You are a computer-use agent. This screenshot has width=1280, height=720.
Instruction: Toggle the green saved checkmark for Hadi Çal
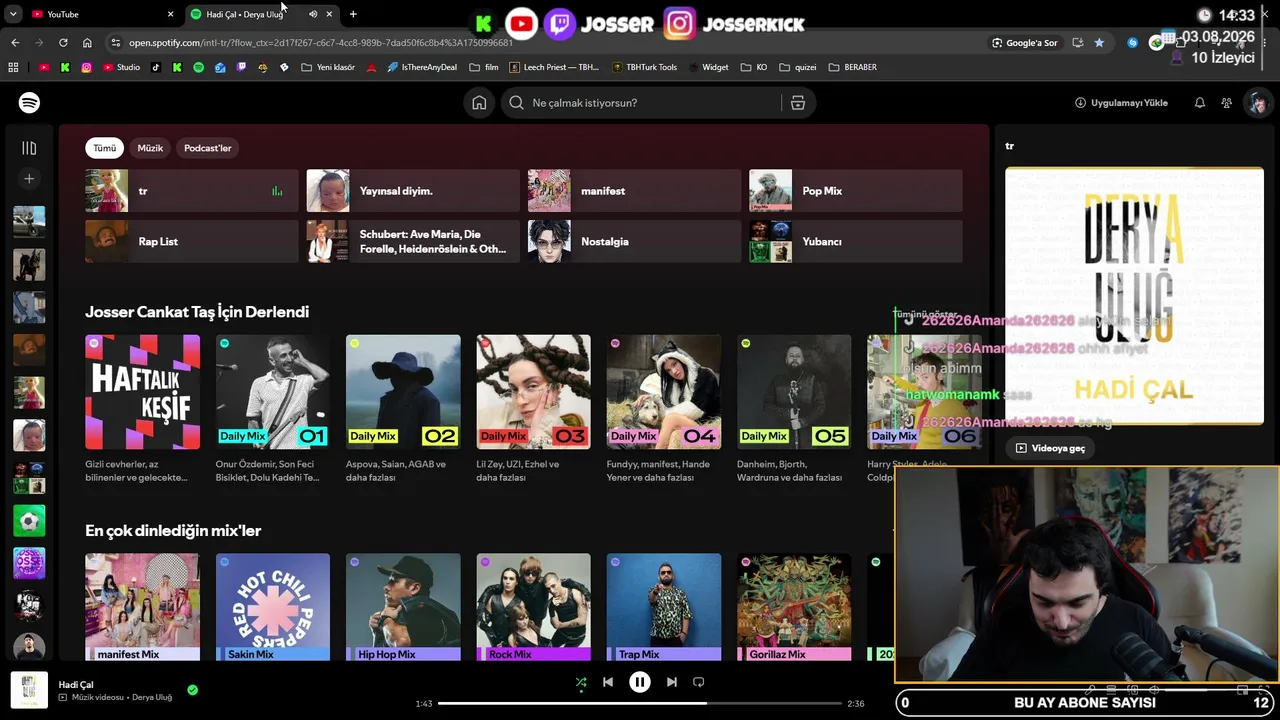[x=192, y=690]
